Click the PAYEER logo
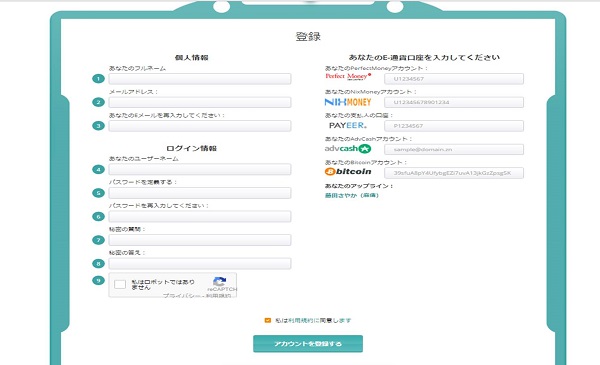Viewport: 600px width, 365px height. pos(348,125)
